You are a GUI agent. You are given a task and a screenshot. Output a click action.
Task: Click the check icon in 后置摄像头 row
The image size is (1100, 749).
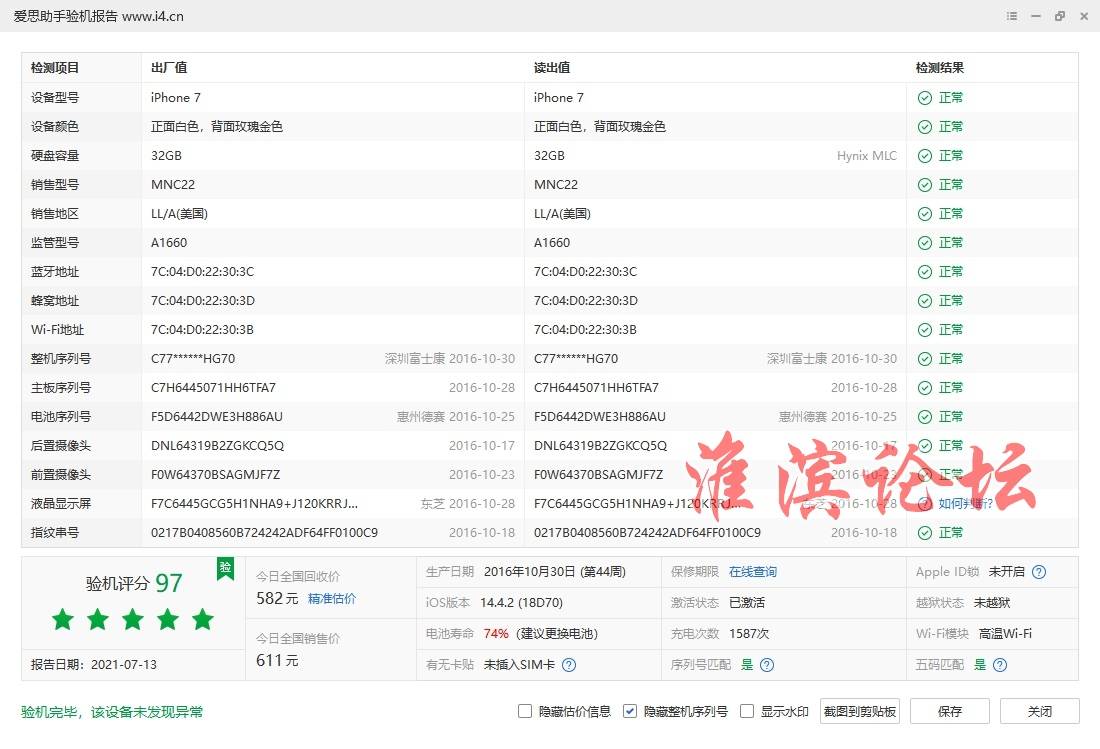pos(925,446)
